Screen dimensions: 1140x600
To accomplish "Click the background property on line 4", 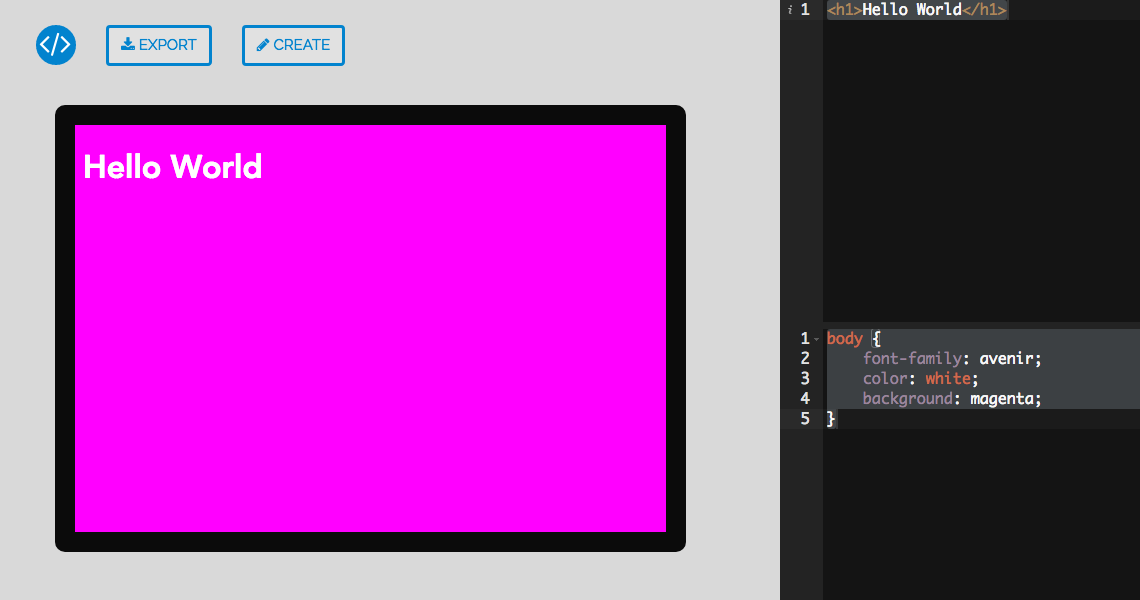I will coord(907,398).
